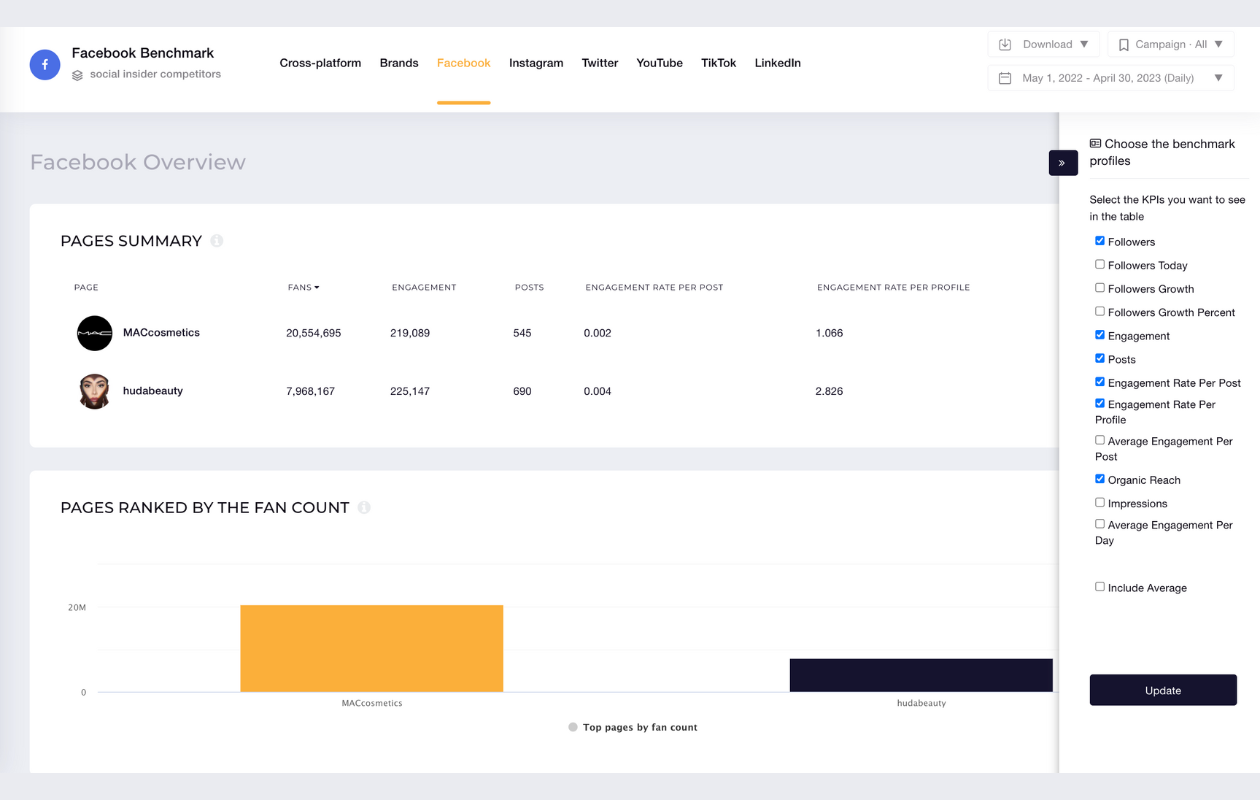
Task: Enable the Include Average checkbox
Action: 1100,587
